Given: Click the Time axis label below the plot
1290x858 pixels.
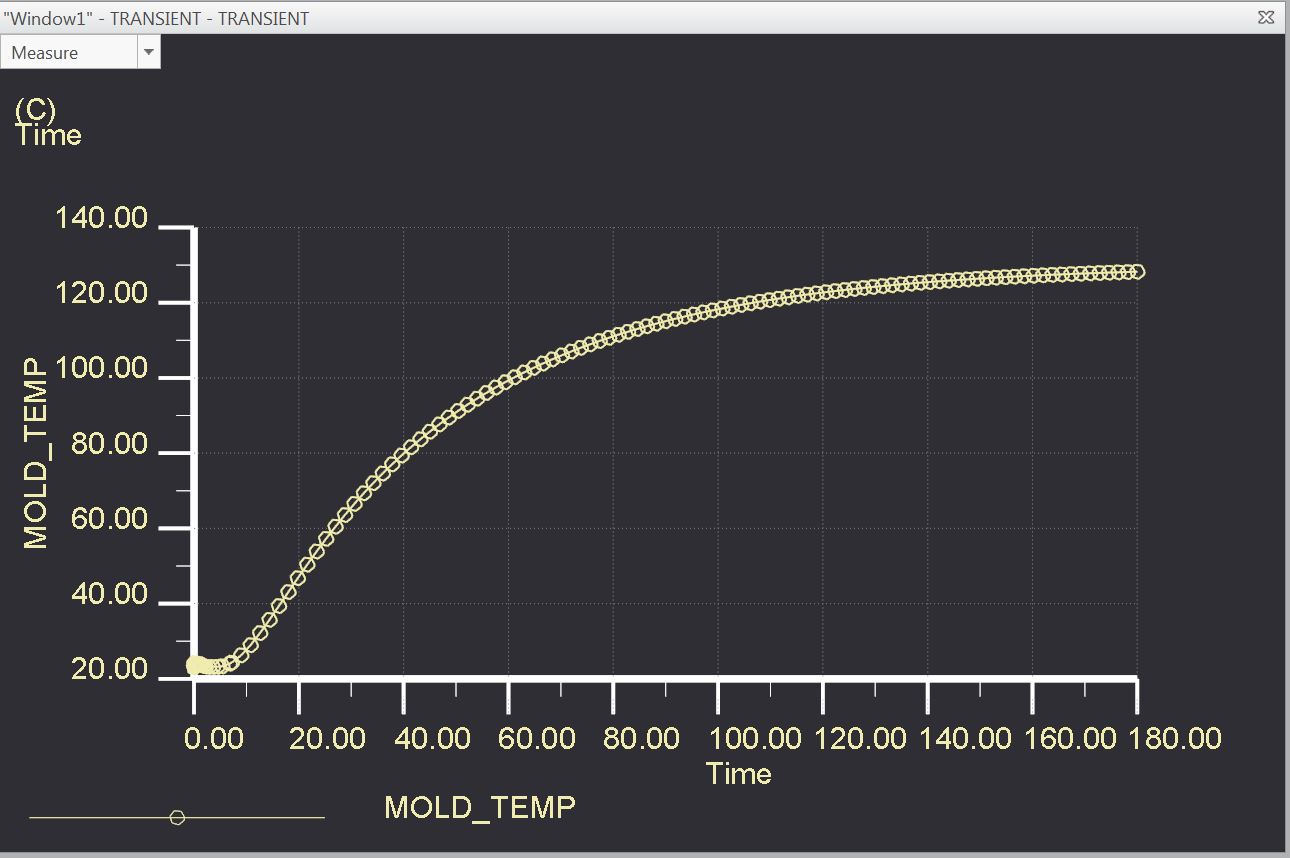Looking at the screenshot, I should click(x=738, y=773).
